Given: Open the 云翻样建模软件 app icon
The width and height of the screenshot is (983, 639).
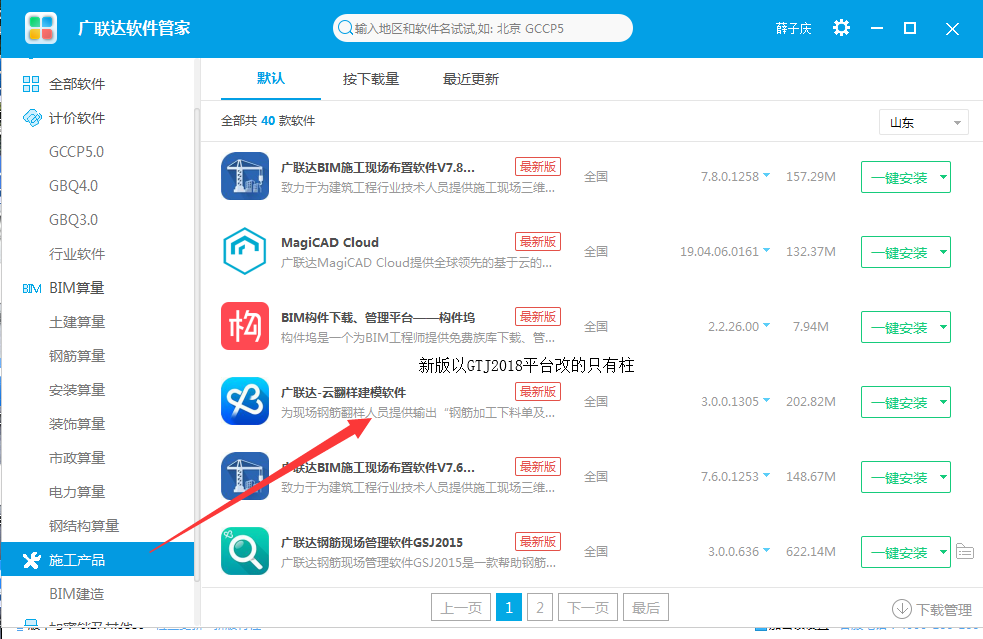Looking at the screenshot, I should click(245, 401).
